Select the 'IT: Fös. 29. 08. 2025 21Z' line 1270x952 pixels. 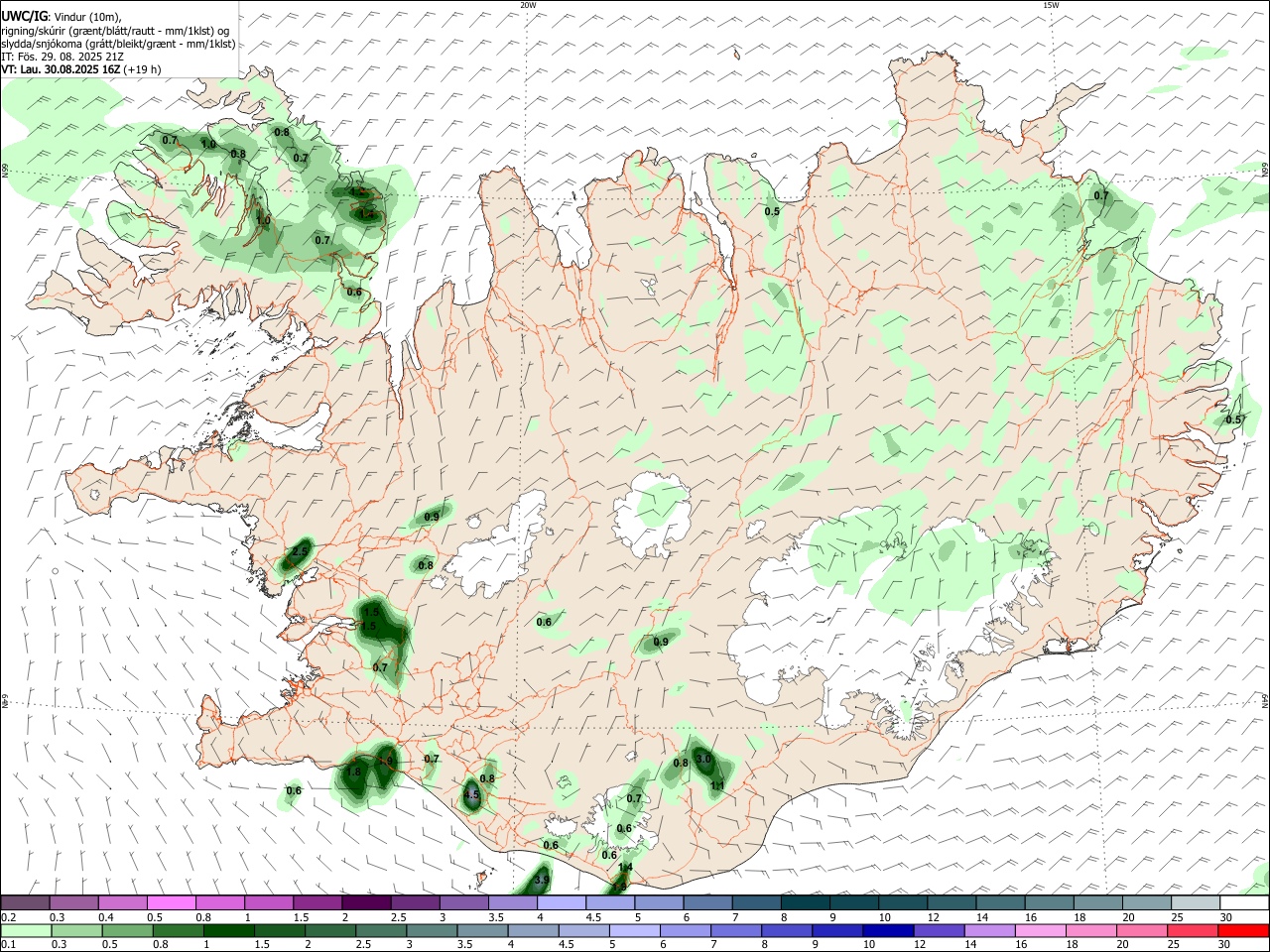tap(62, 57)
